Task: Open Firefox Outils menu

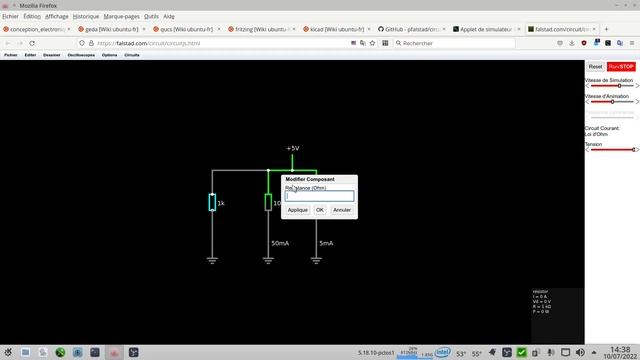Action: 151,16
